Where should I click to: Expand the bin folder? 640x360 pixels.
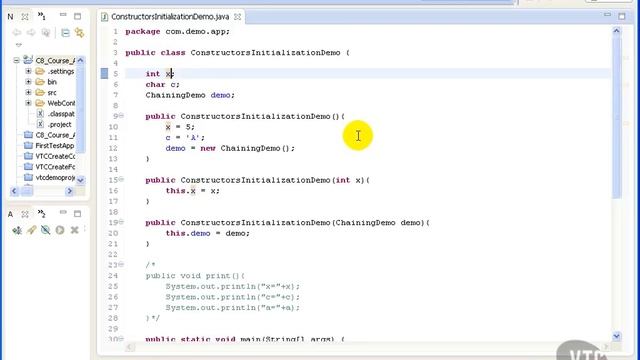coord(28,82)
